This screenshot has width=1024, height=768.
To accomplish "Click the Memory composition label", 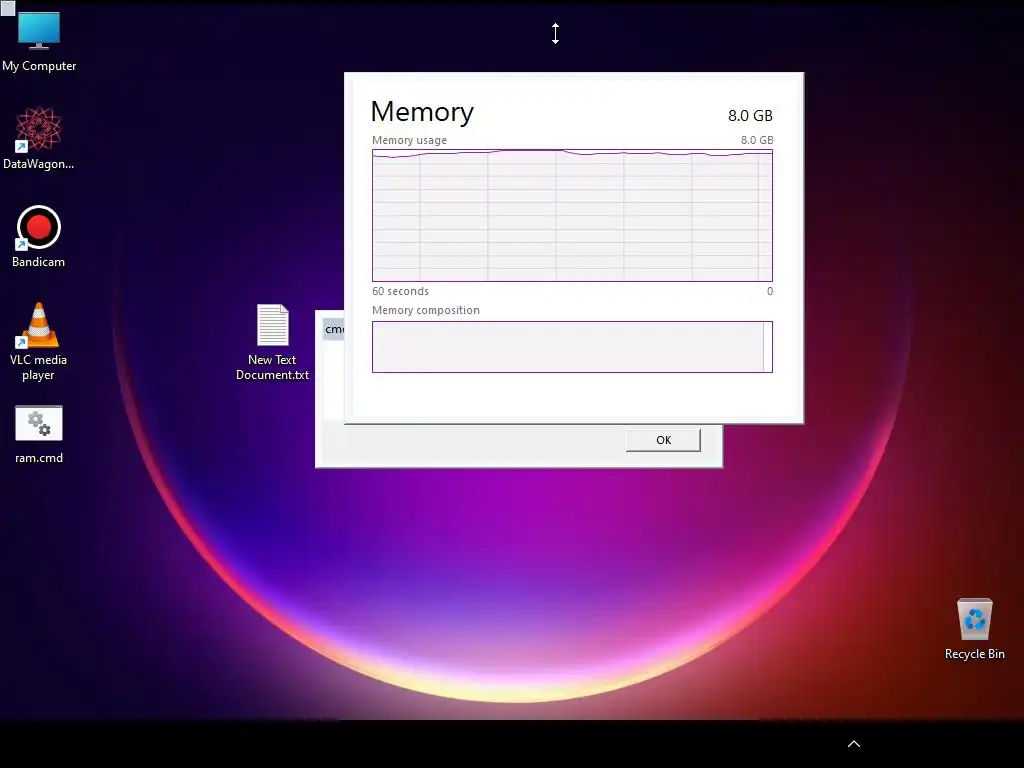I will point(426,310).
